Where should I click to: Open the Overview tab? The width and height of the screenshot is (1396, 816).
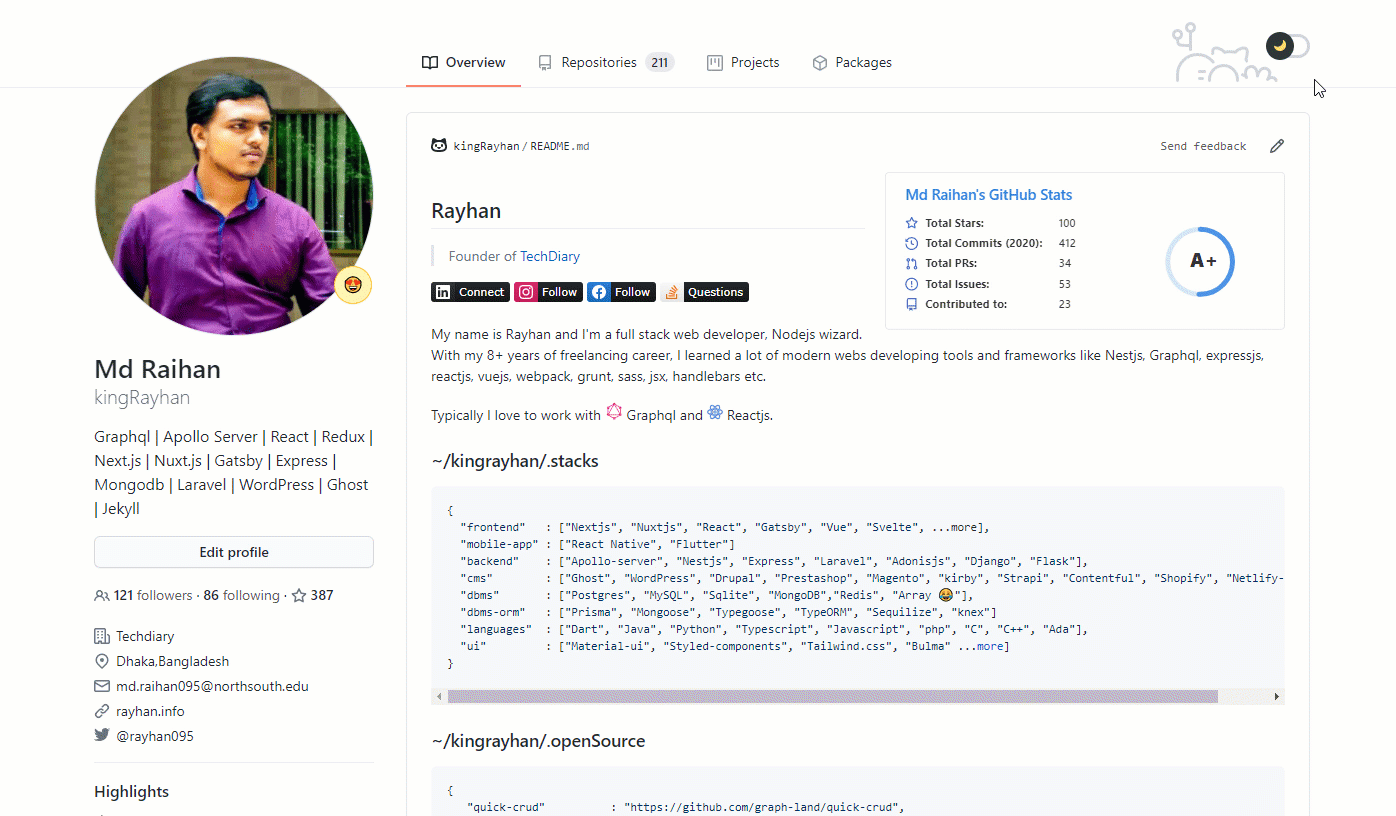463,62
